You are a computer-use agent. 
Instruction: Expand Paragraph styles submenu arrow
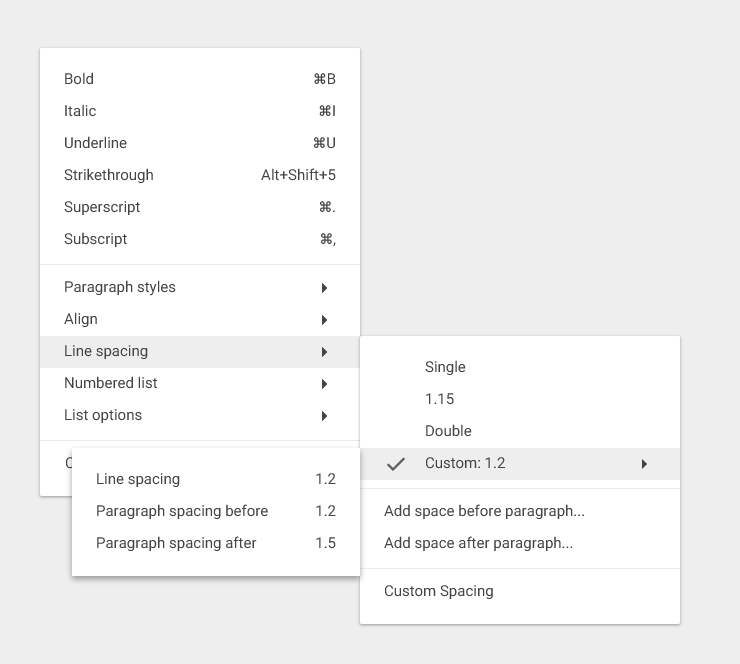[324, 288]
